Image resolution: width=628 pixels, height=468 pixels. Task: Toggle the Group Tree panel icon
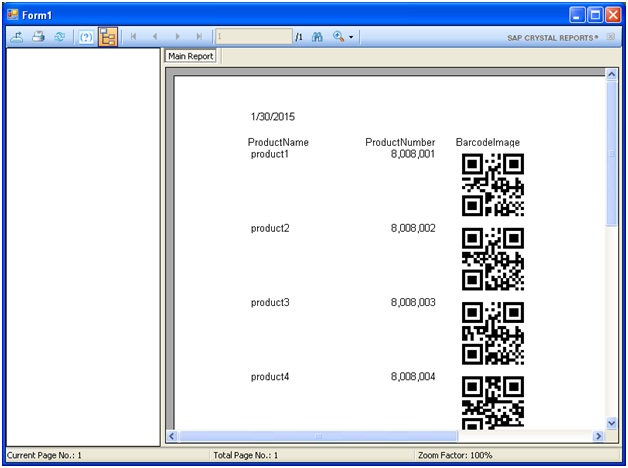coord(108,37)
